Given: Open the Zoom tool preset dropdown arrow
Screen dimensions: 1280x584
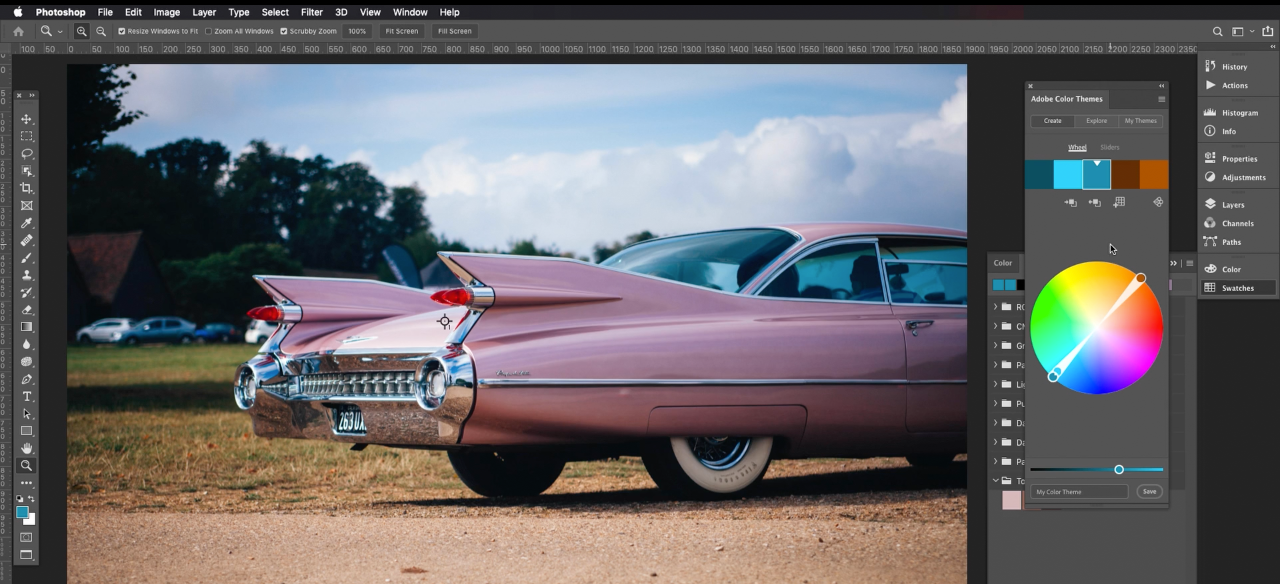Looking at the screenshot, I should pyautogui.click(x=60, y=31).
